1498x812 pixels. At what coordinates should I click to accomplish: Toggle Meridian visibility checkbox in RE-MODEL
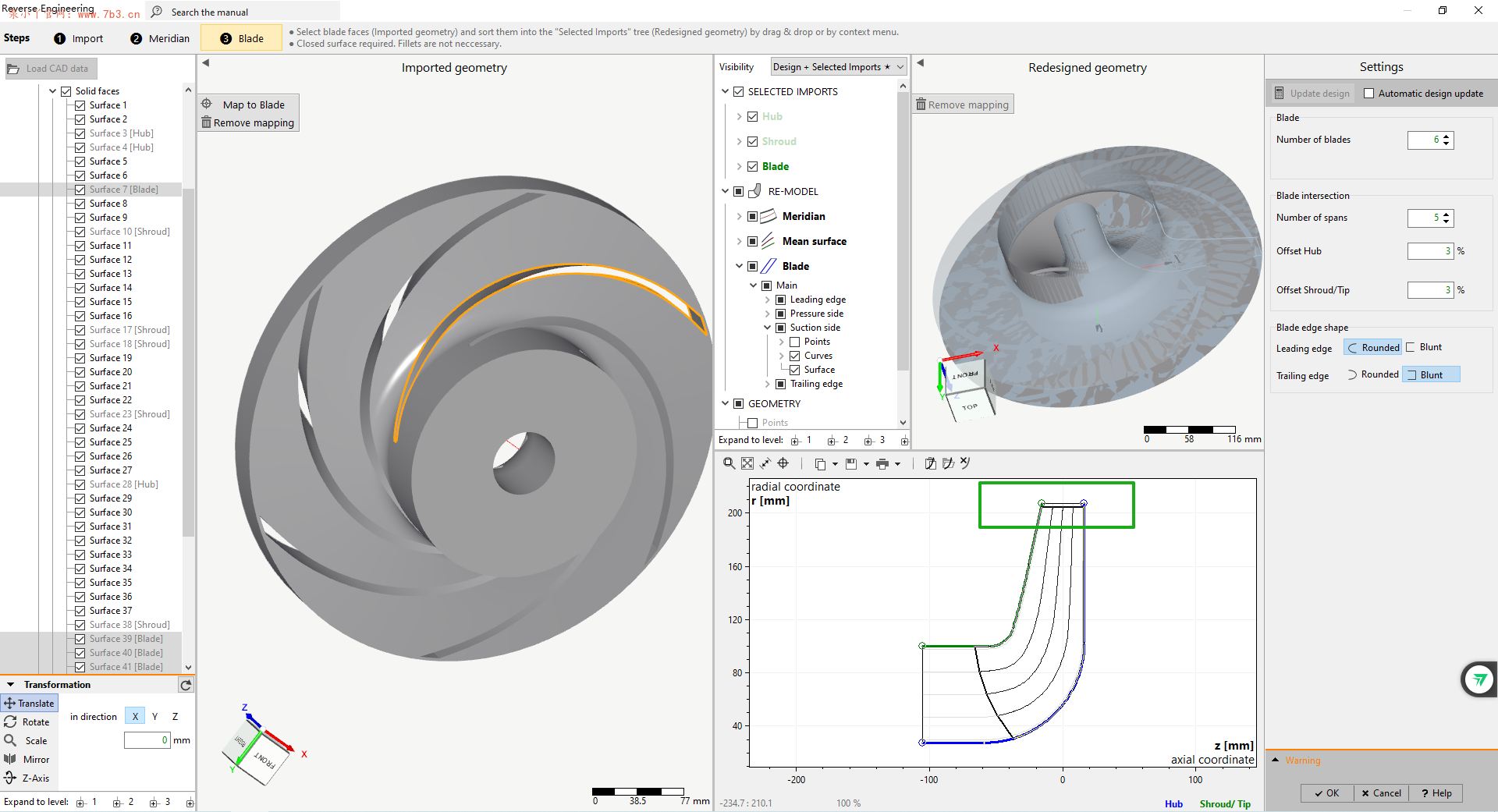pos(753,217)
